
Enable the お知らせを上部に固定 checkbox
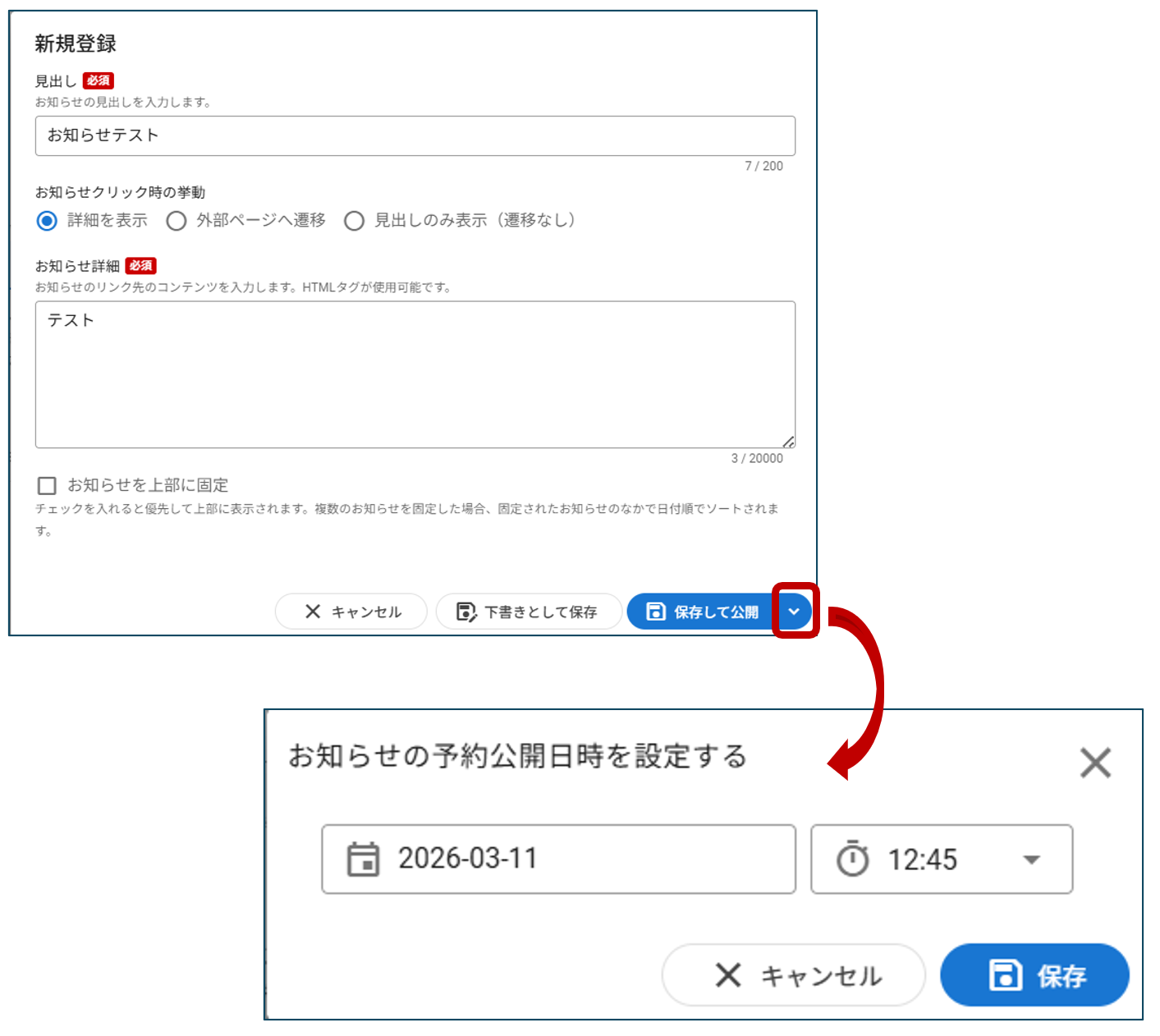(48, 486)
